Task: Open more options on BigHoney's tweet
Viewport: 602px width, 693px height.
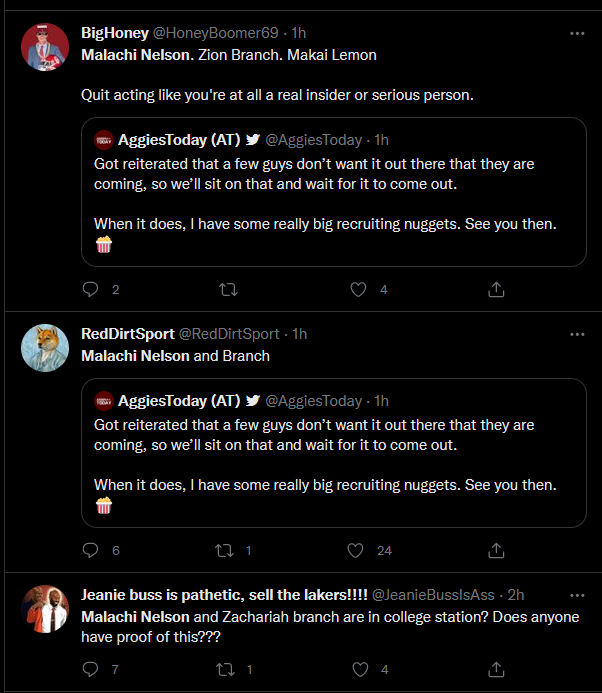Action: pos(577,33)
